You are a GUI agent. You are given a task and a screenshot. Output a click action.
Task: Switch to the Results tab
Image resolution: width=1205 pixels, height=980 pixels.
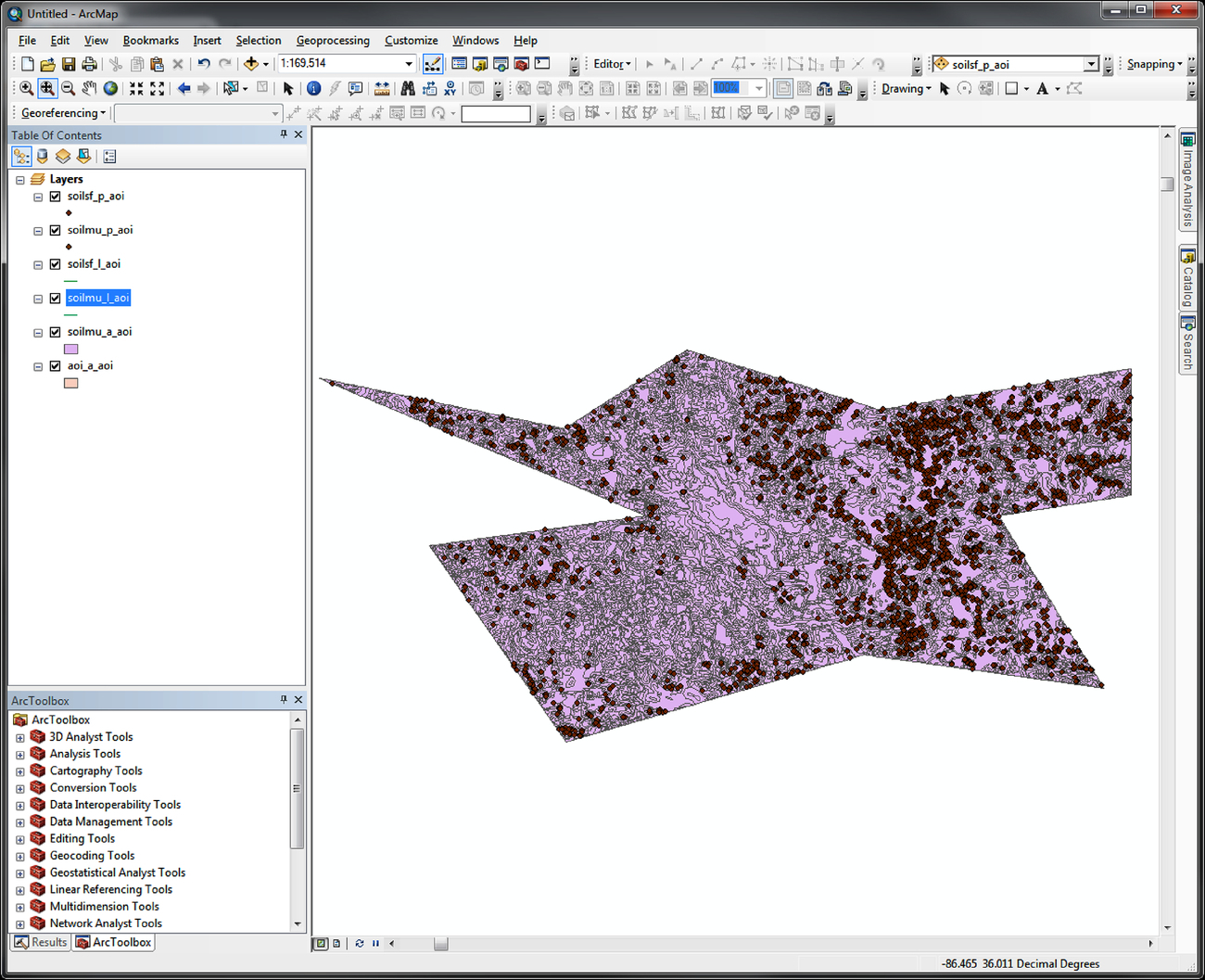(x=42, y=942)
